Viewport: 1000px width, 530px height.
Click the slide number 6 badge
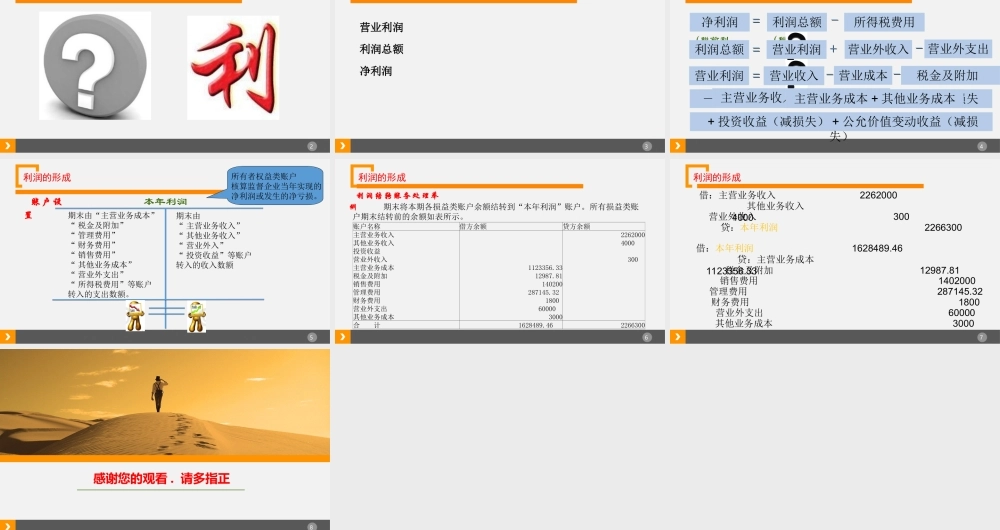click(647, 337)
